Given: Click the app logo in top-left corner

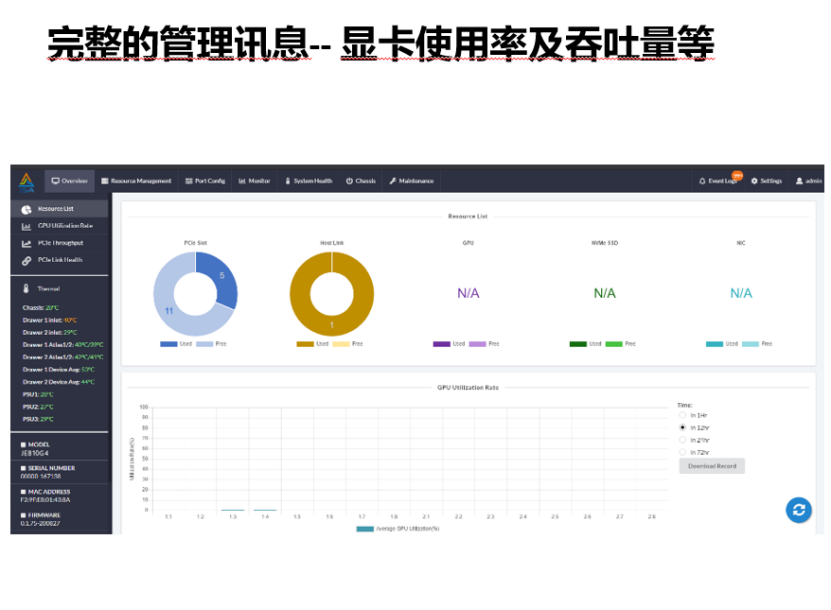Looking at the screenshot, I should coord(27,180).
